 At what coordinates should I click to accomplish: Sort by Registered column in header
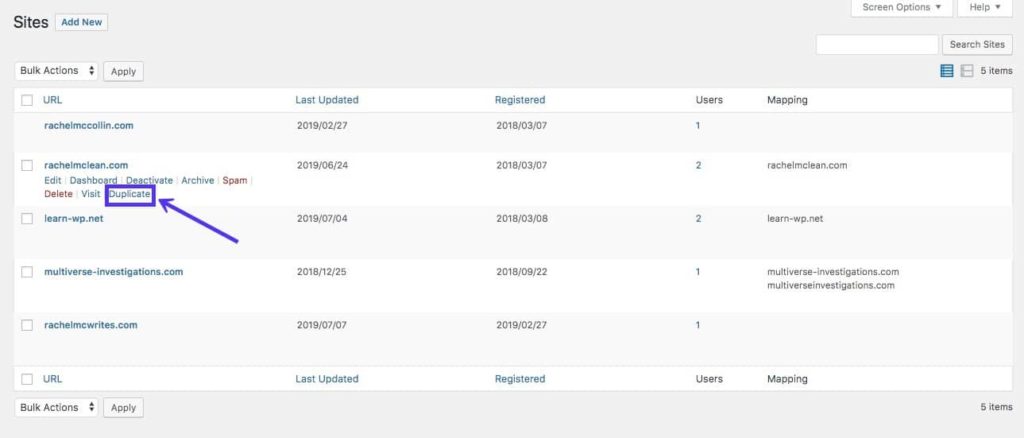point(520,100)
